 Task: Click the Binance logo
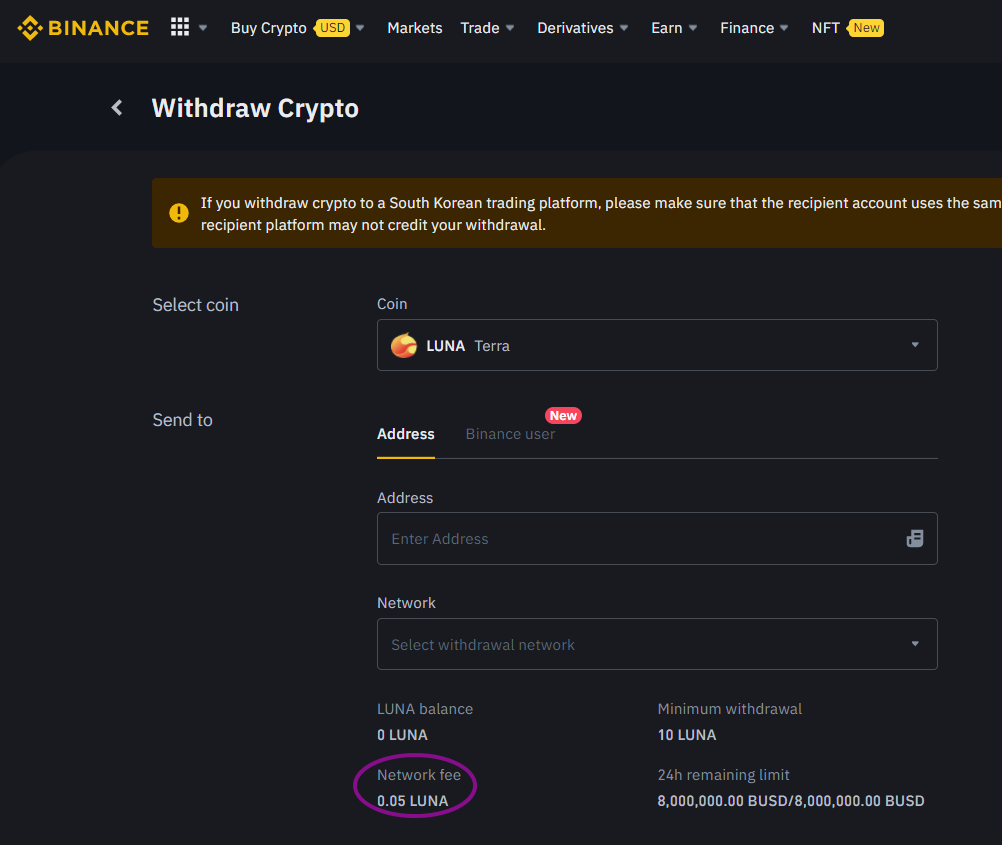[x=83, y=28]
